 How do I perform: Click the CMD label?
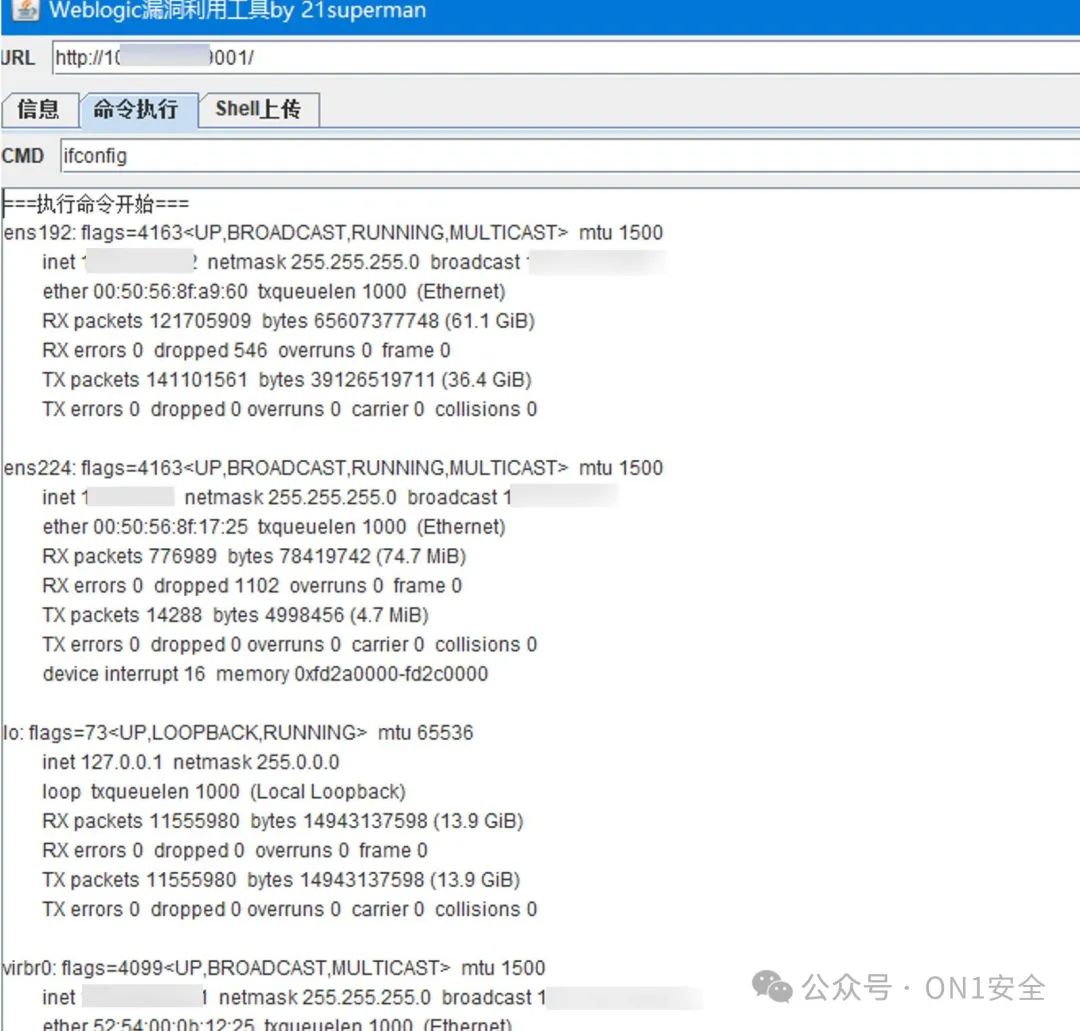point(23,156)
